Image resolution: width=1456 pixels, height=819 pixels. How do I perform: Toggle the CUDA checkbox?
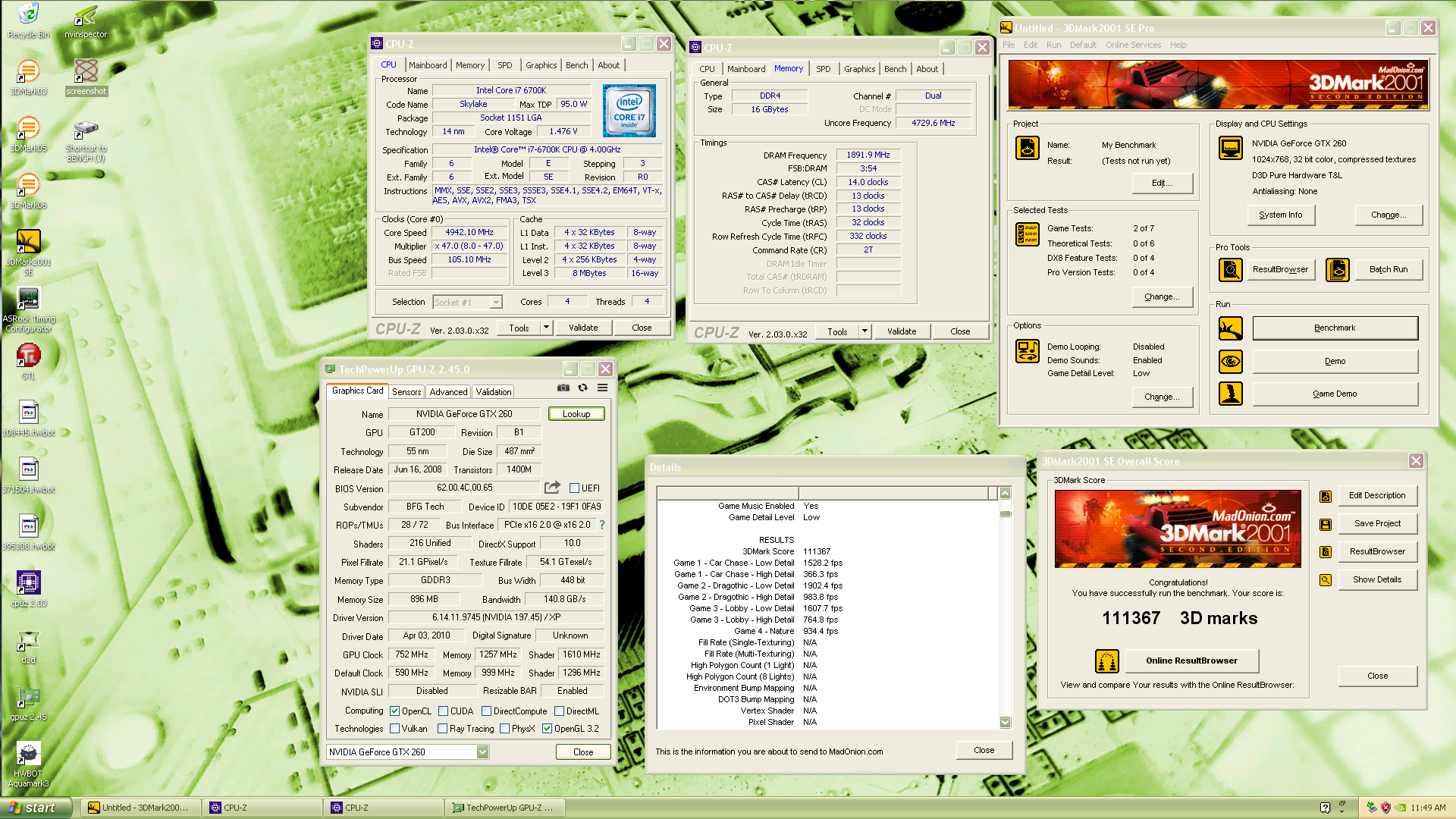click(x=443, y=711)
